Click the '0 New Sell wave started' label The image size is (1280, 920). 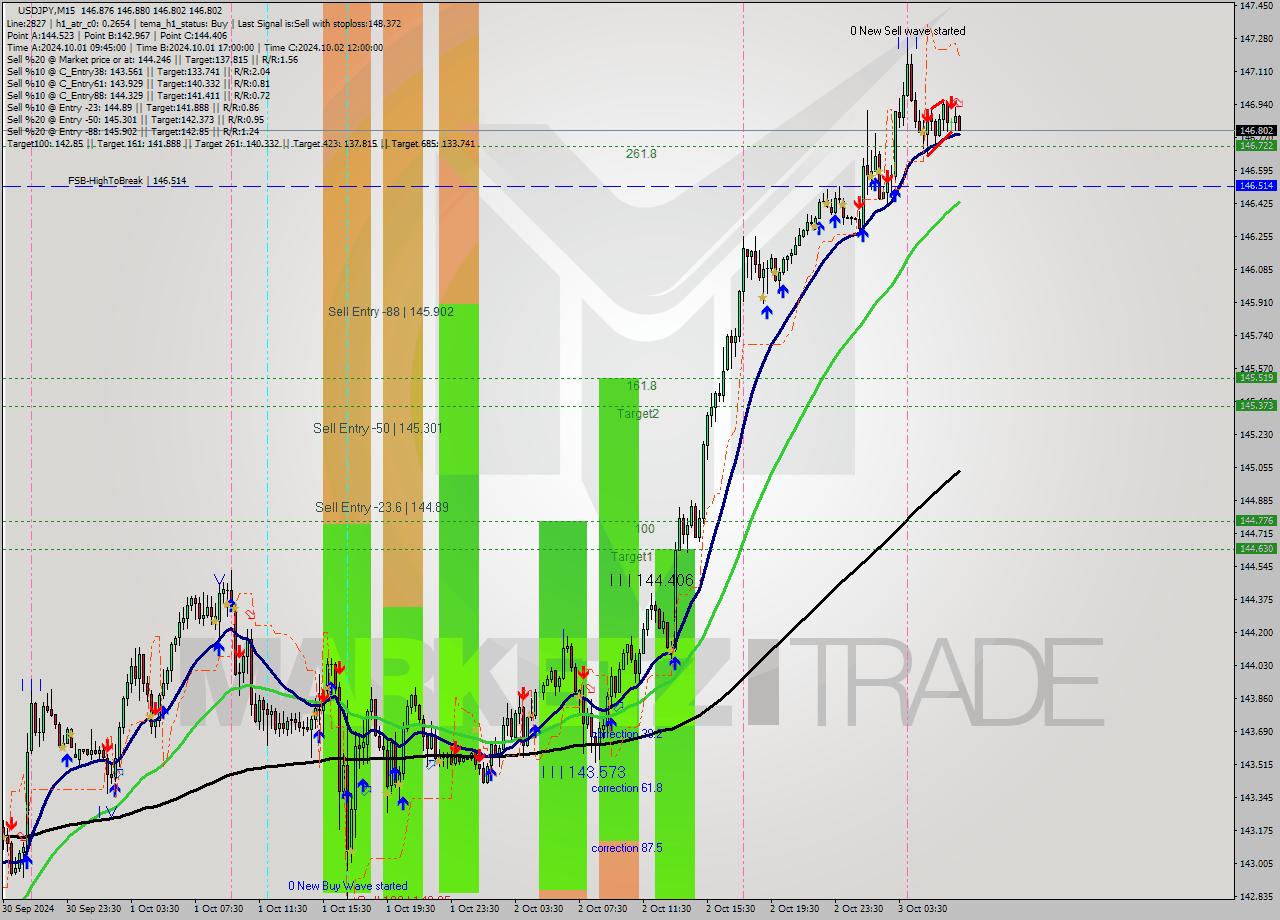[908, 31]
